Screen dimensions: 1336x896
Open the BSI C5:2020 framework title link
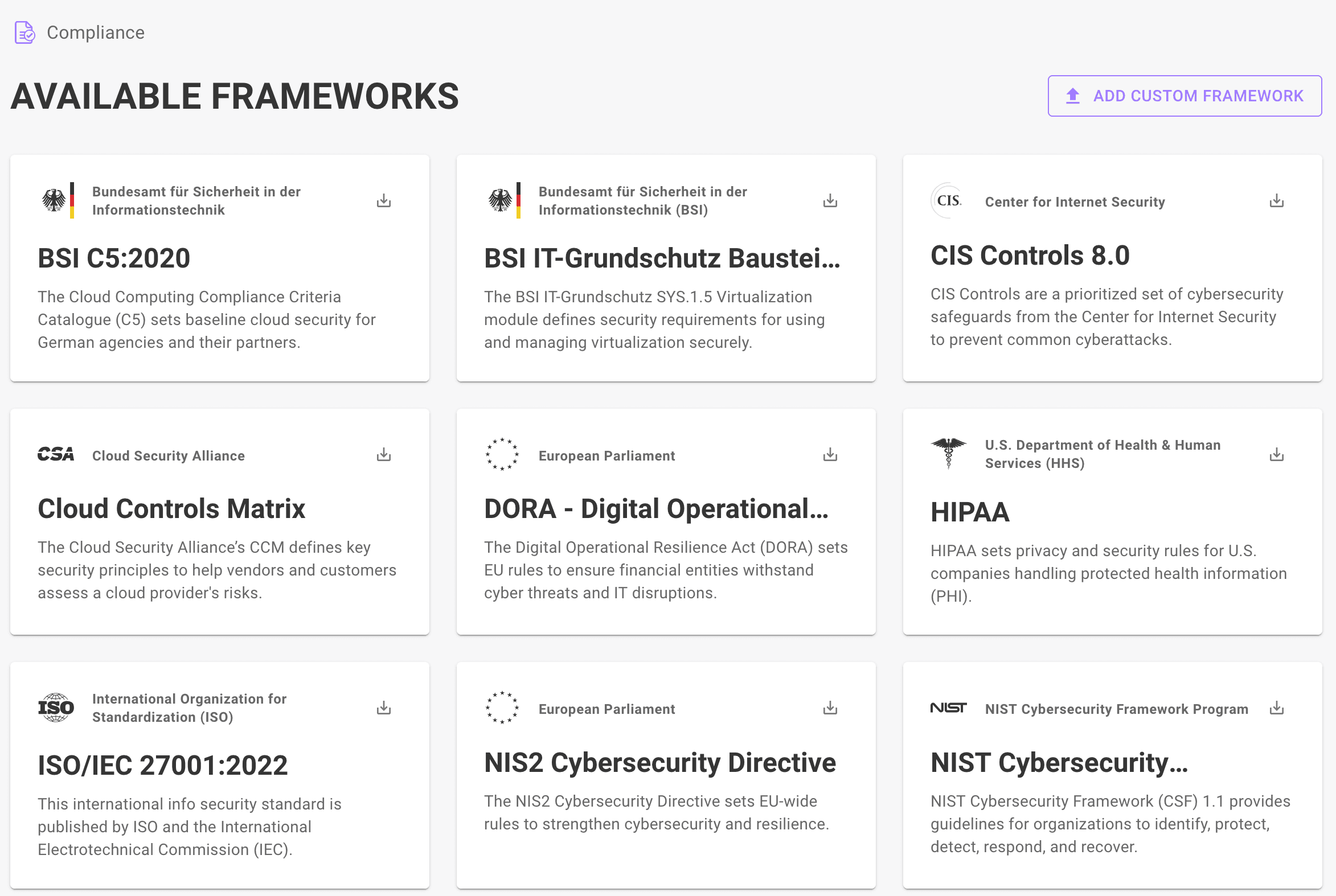click(x=113, y=258)
